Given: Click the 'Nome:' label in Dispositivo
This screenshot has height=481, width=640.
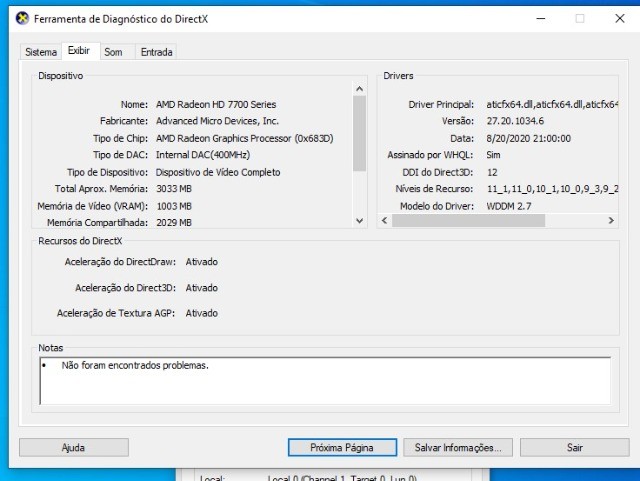Looking at the screenshot, I should [x=134, y=105].
